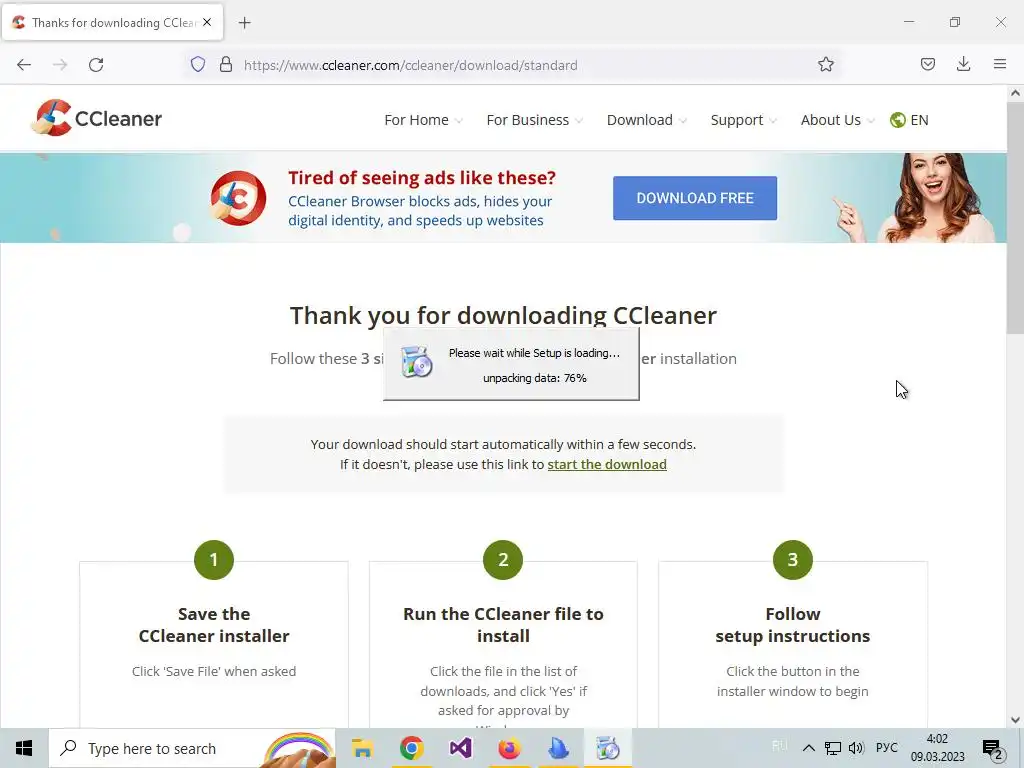Viewport: 1024px width, 768px height.
Task: Click the 'Thank you for downloading CCleaner' heading
Action: pyautogui.click(x=503, y=315)
